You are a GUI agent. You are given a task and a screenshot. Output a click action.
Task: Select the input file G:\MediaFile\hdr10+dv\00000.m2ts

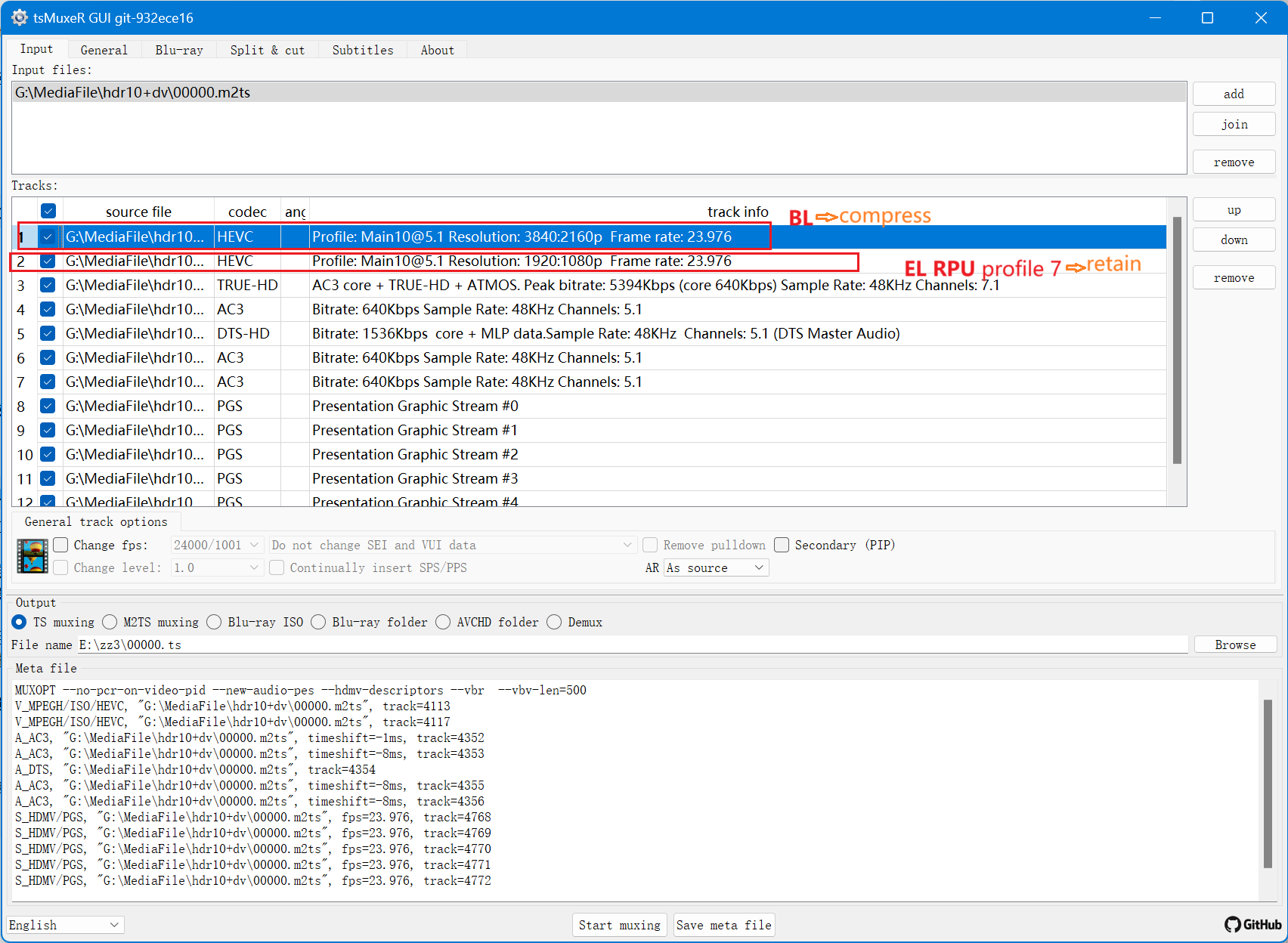(599, 92)
